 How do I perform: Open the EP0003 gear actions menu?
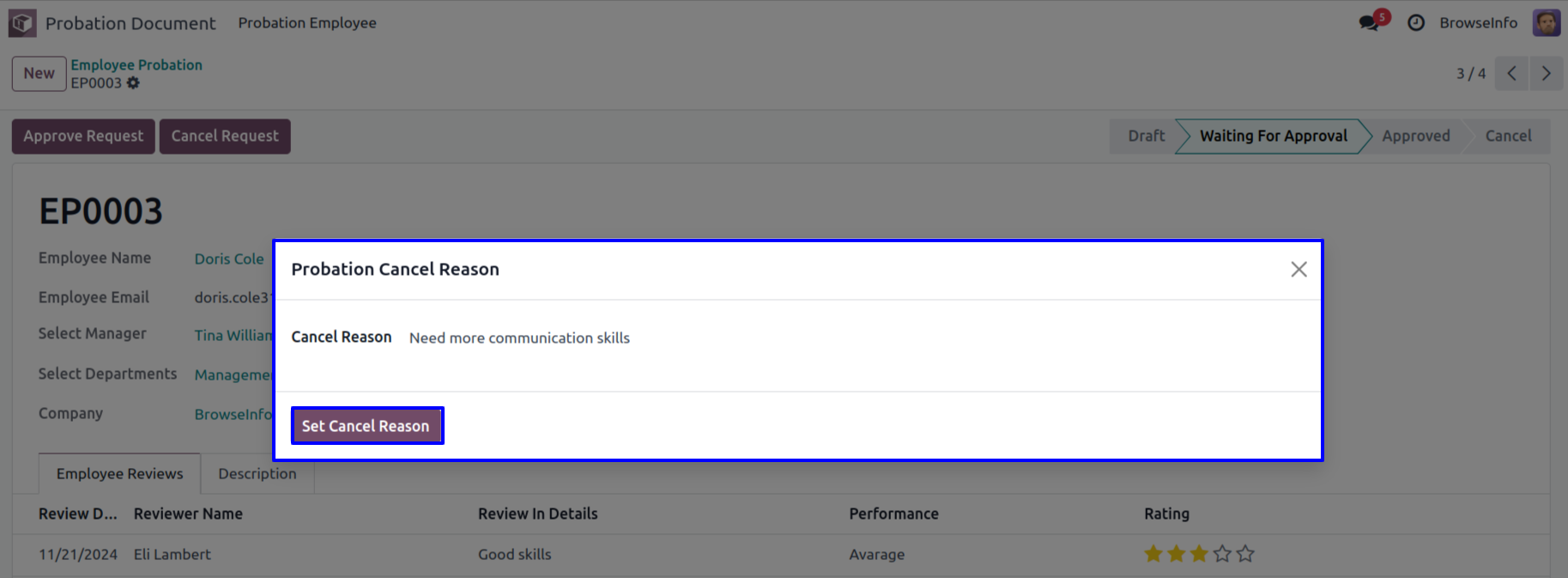tap(133, 83)
